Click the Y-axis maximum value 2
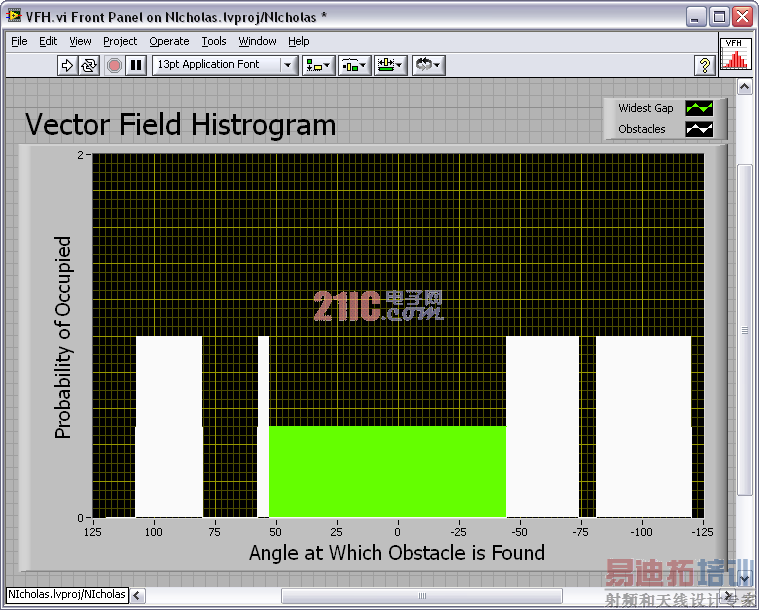This screenshot has width=759, height=610. tap(80, 155)
